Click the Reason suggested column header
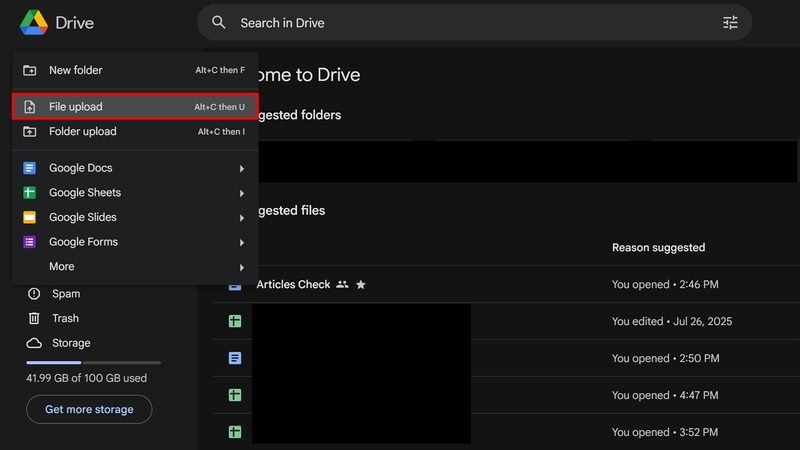The width and height of the screenshot is (800, 450). pyautogui.click(x=658, y=247)
